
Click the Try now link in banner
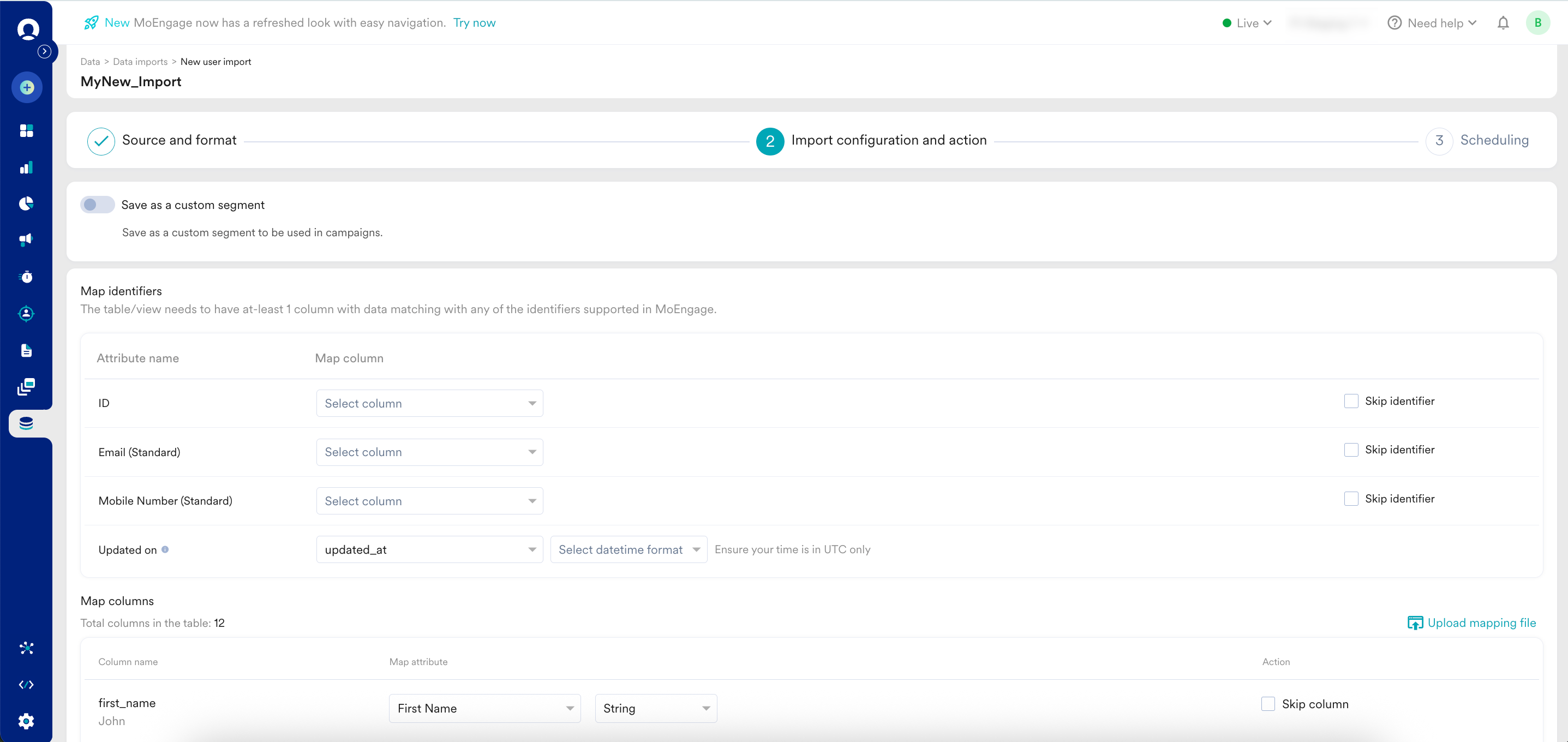pos(474,23)
